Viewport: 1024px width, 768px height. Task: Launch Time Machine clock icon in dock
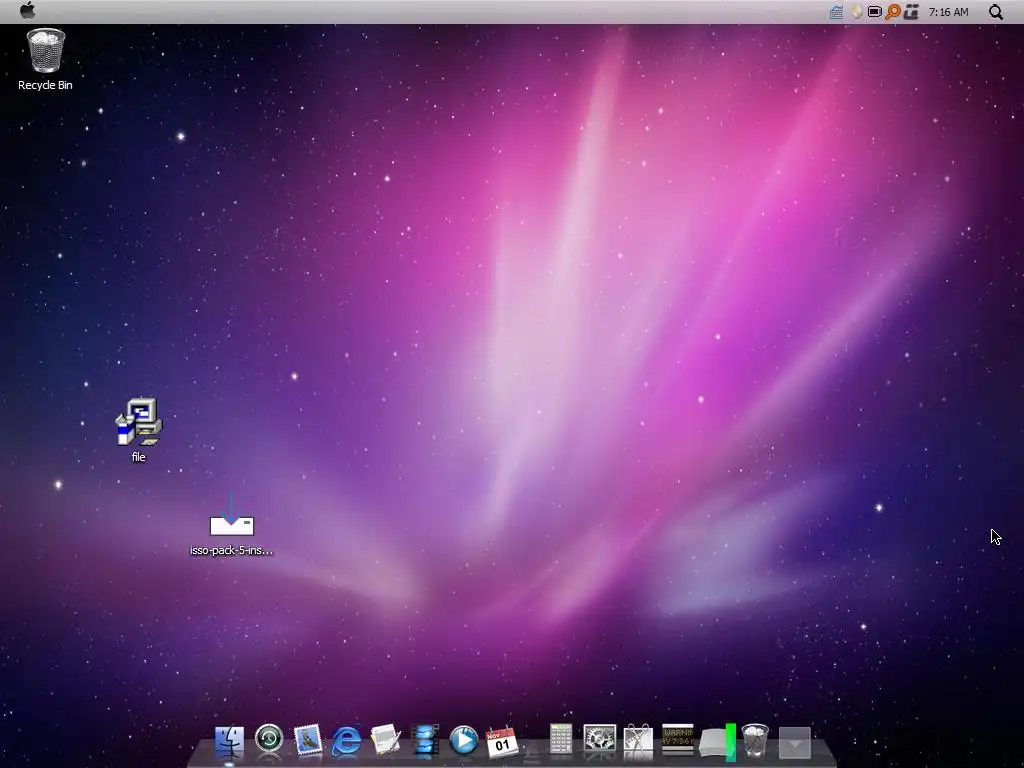tap(268, 740)
